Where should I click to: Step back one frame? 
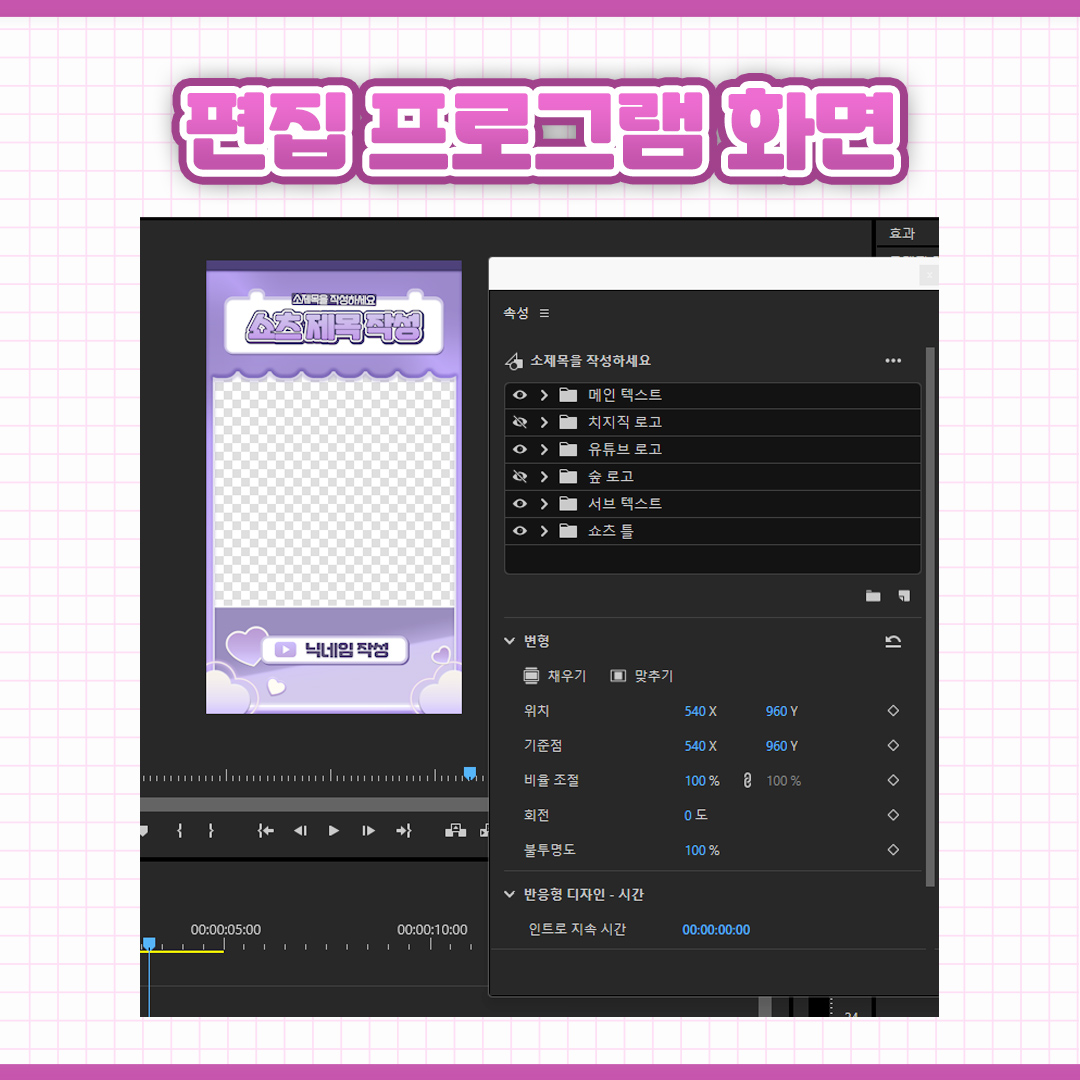[x=300, y=831]
